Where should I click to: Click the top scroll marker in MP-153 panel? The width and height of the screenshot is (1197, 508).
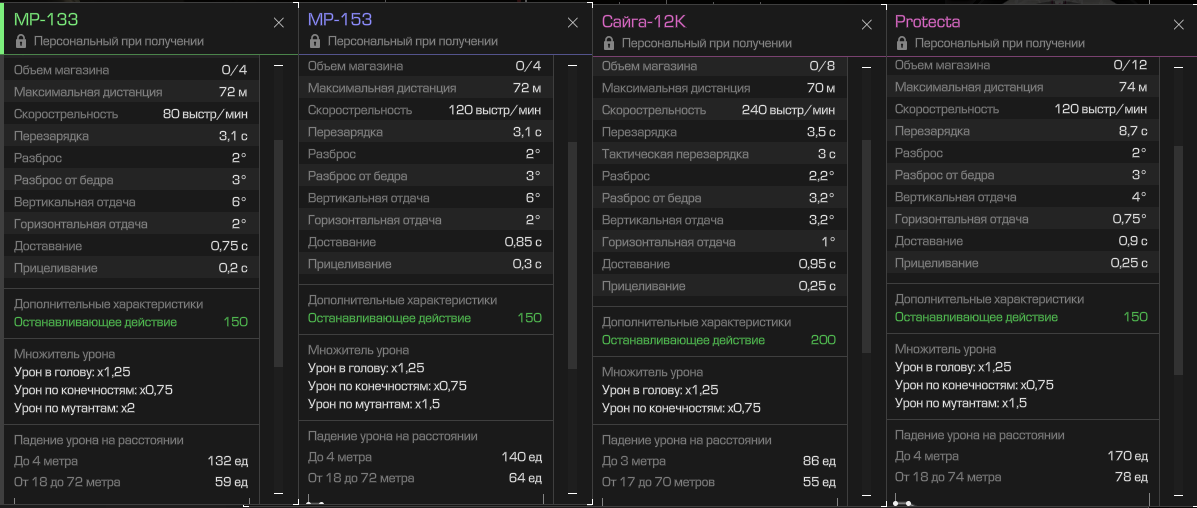click(x=572, y=66)
